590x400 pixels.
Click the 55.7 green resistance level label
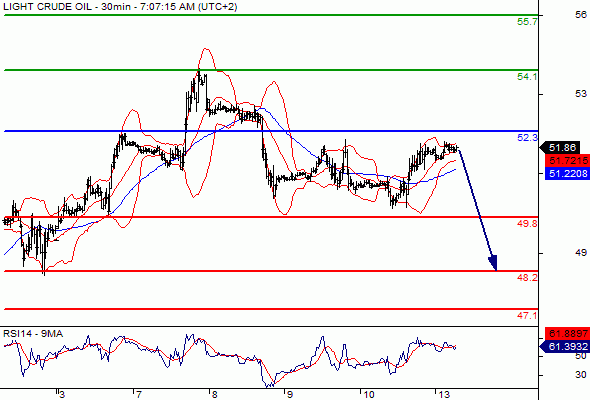[527, 22]
